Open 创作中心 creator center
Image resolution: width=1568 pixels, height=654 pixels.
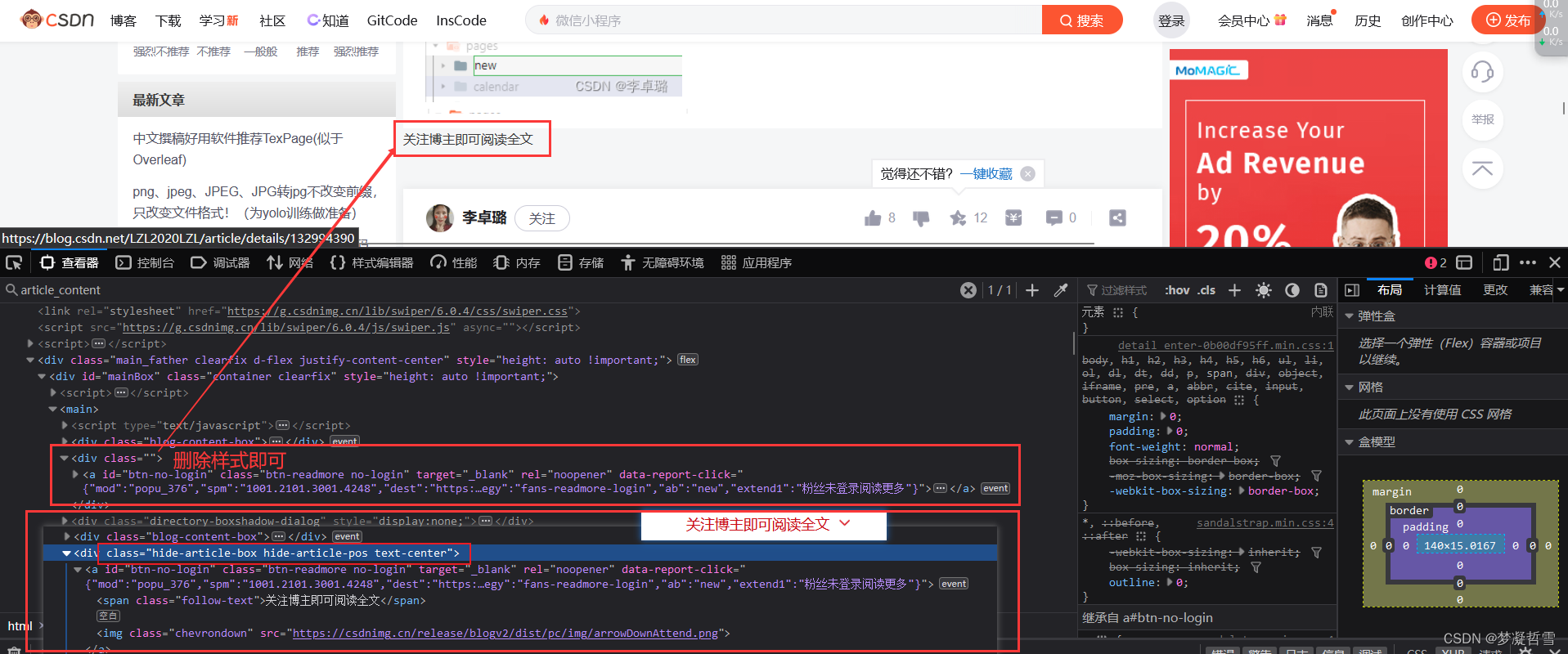(1426, 20)
